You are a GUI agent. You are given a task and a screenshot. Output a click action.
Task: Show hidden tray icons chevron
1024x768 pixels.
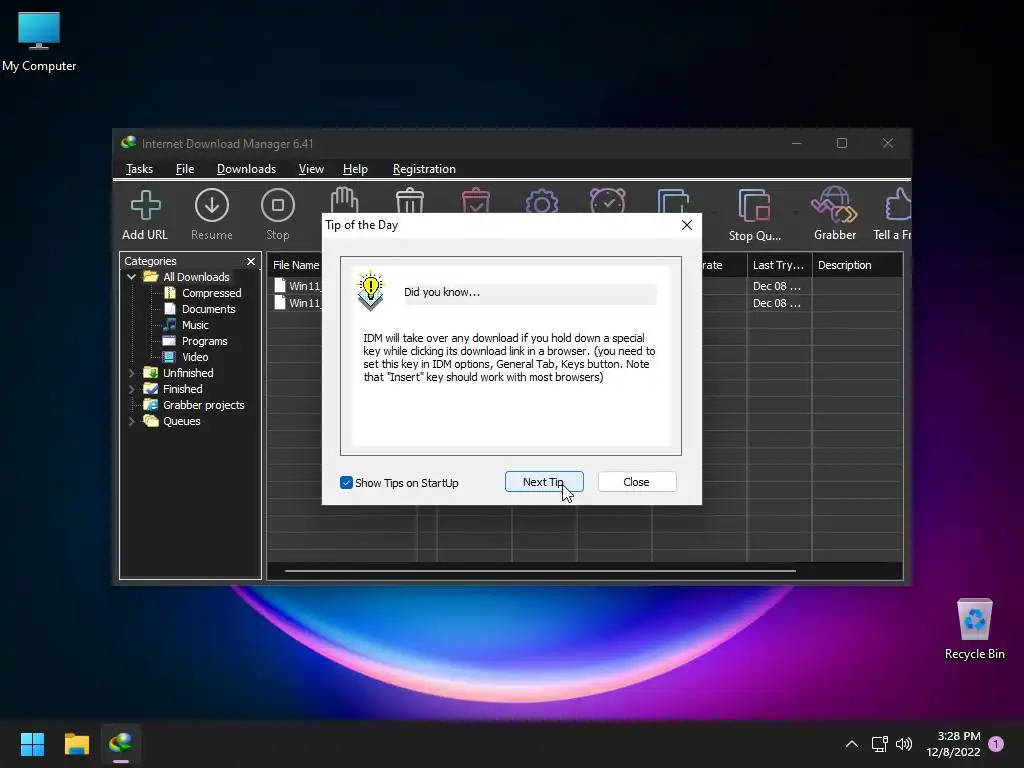[852, 744]
